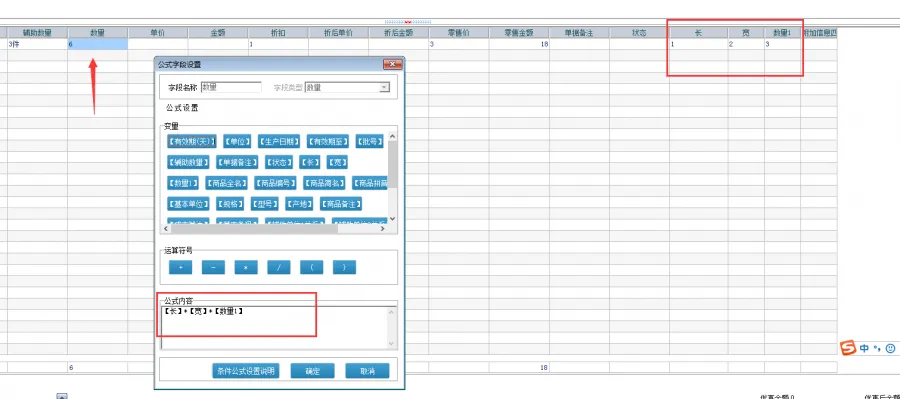Viewport: 900px width, 399px height.
Task: Click the 折扣 column header
Action: (278, 33)
